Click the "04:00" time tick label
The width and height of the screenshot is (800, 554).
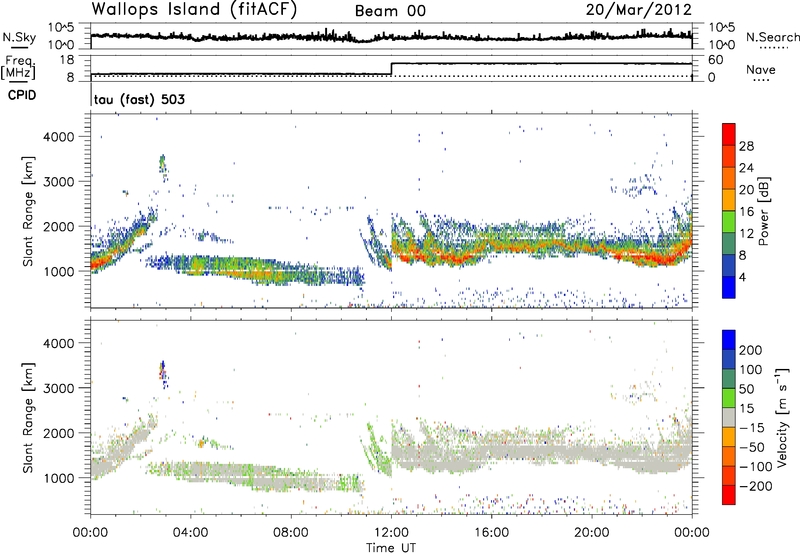[x=191, y=533]
